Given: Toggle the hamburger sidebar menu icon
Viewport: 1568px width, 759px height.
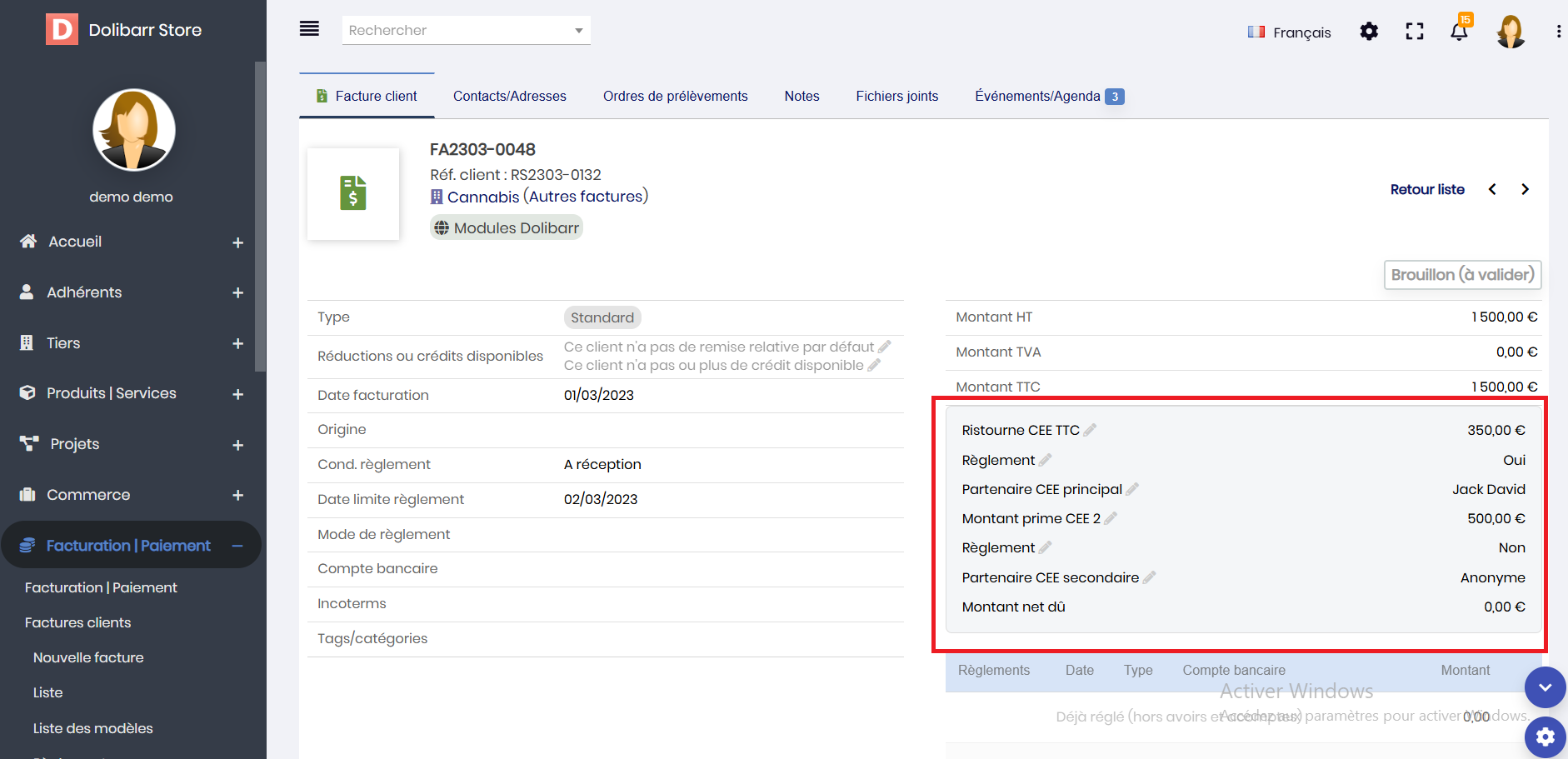Looking at the screenshot, I should 309,29.
